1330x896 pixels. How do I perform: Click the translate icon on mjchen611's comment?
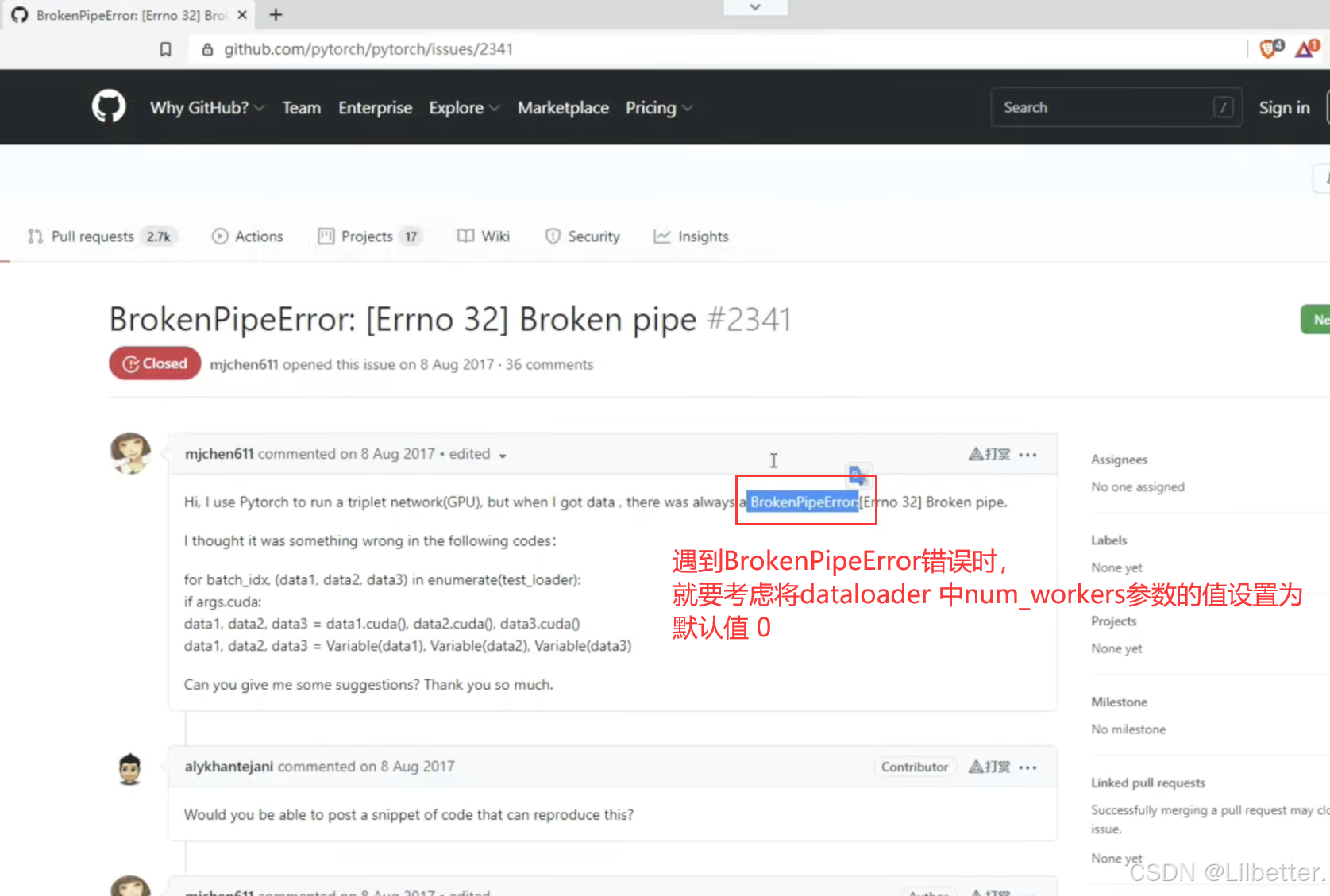pos(989,454)
